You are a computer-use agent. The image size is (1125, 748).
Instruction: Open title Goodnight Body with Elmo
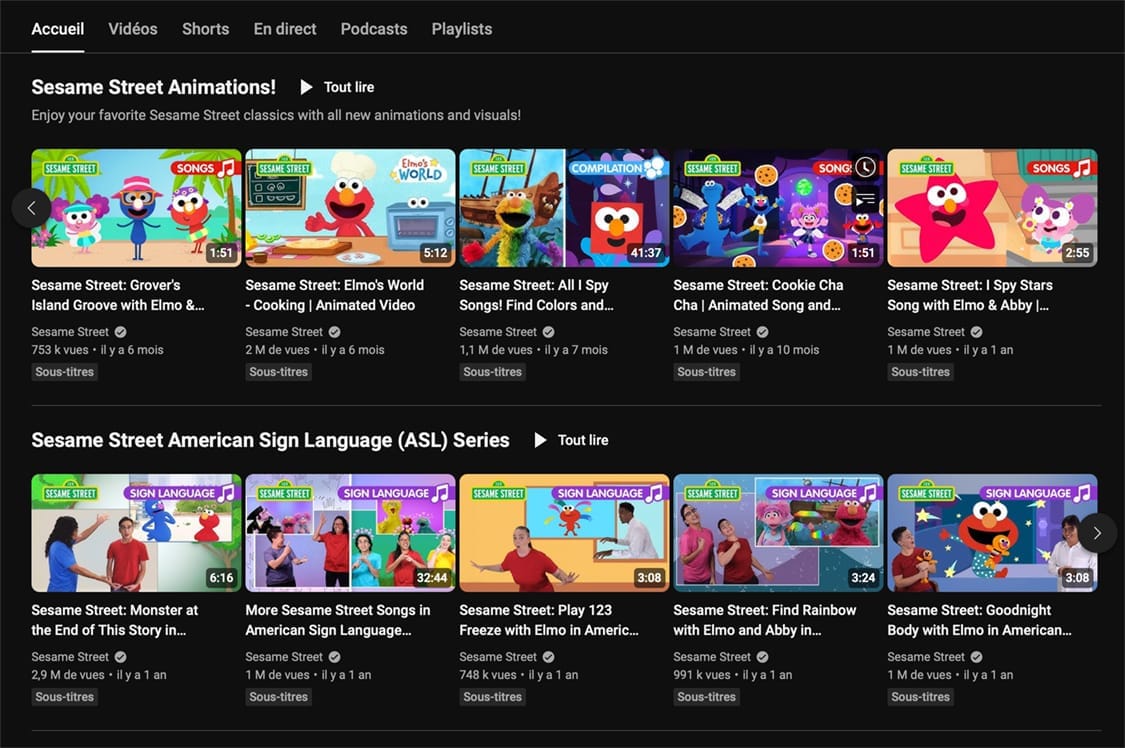click(979, 620)
